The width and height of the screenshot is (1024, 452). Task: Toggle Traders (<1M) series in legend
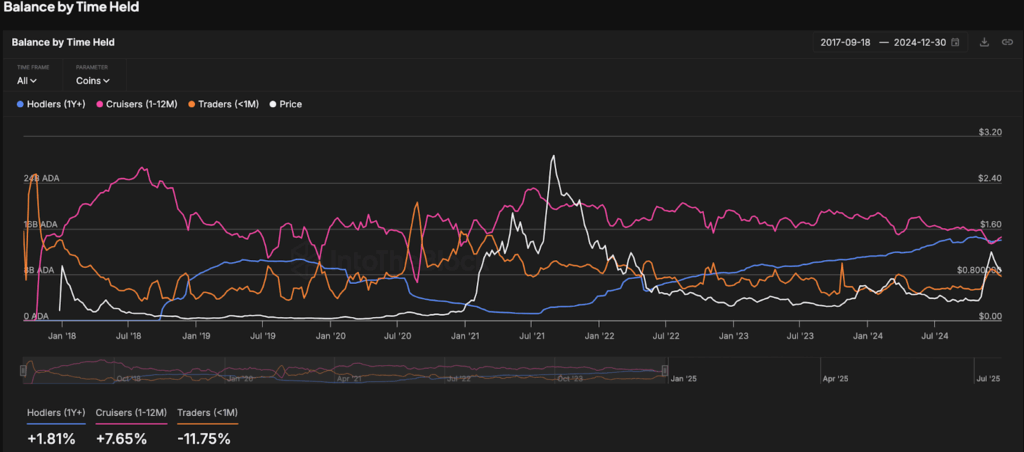click(223, 104)
